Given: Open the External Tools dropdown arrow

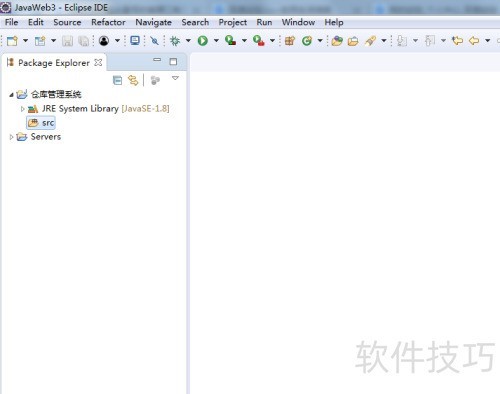Looking at the screenshot, I should [272, 41].
